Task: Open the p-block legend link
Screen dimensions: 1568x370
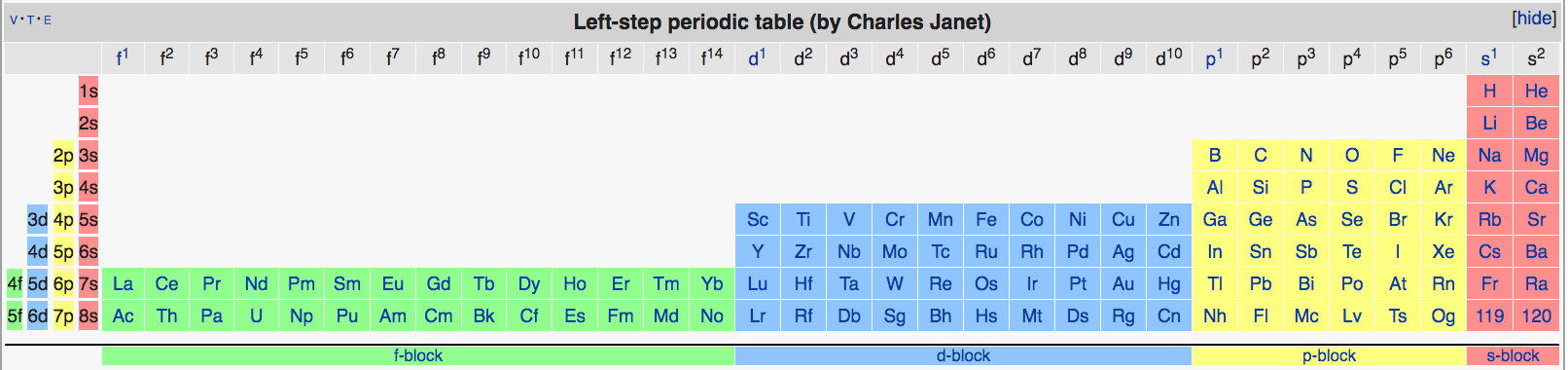Action: [x=1329, y=355]
